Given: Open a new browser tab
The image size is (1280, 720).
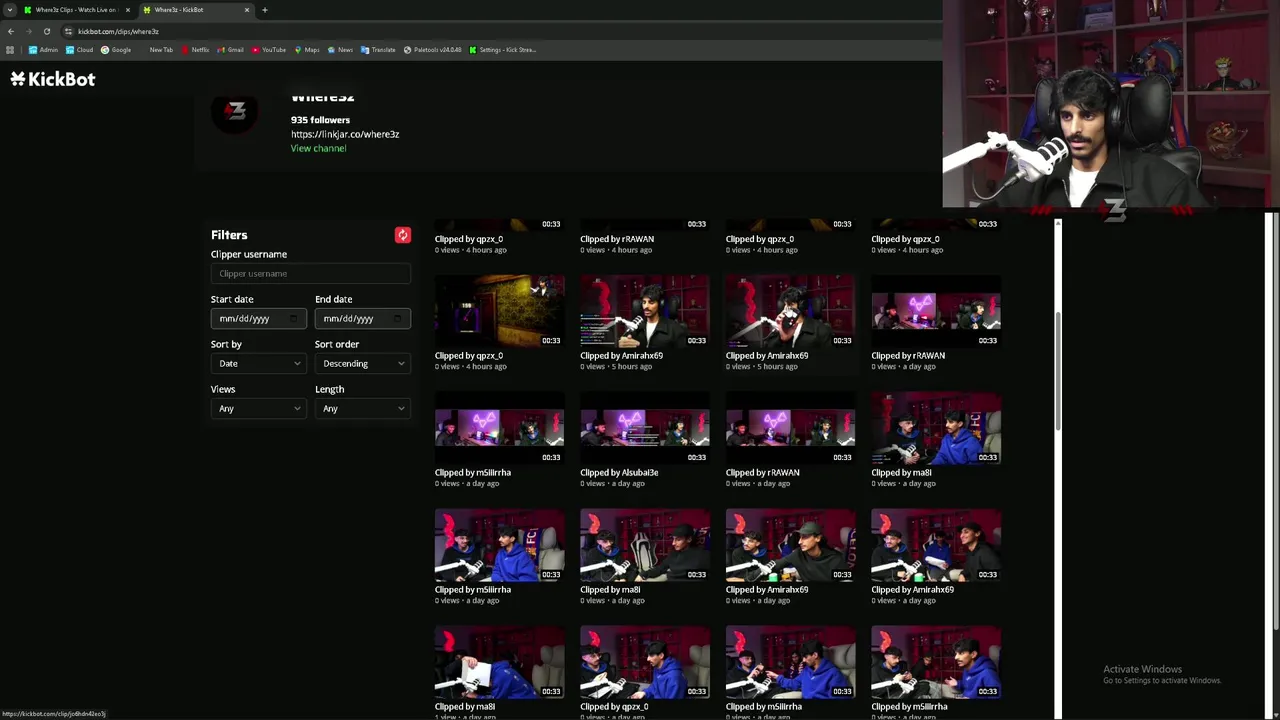Looking at the screenshot, I should tap(264, 10).
